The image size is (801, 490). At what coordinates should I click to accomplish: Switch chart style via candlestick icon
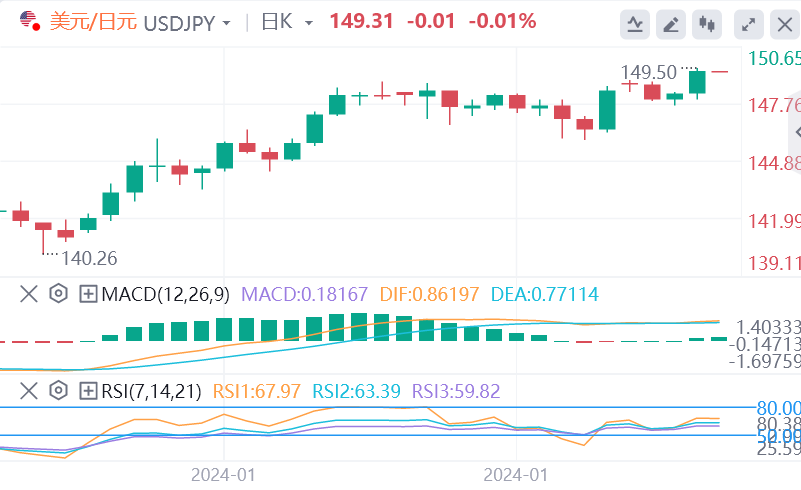pos(709,22)
